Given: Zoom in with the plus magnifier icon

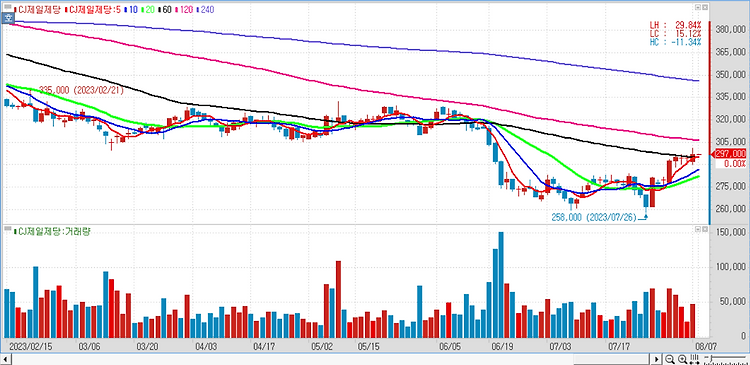Looking at the screenshot, I should [683, 359].
